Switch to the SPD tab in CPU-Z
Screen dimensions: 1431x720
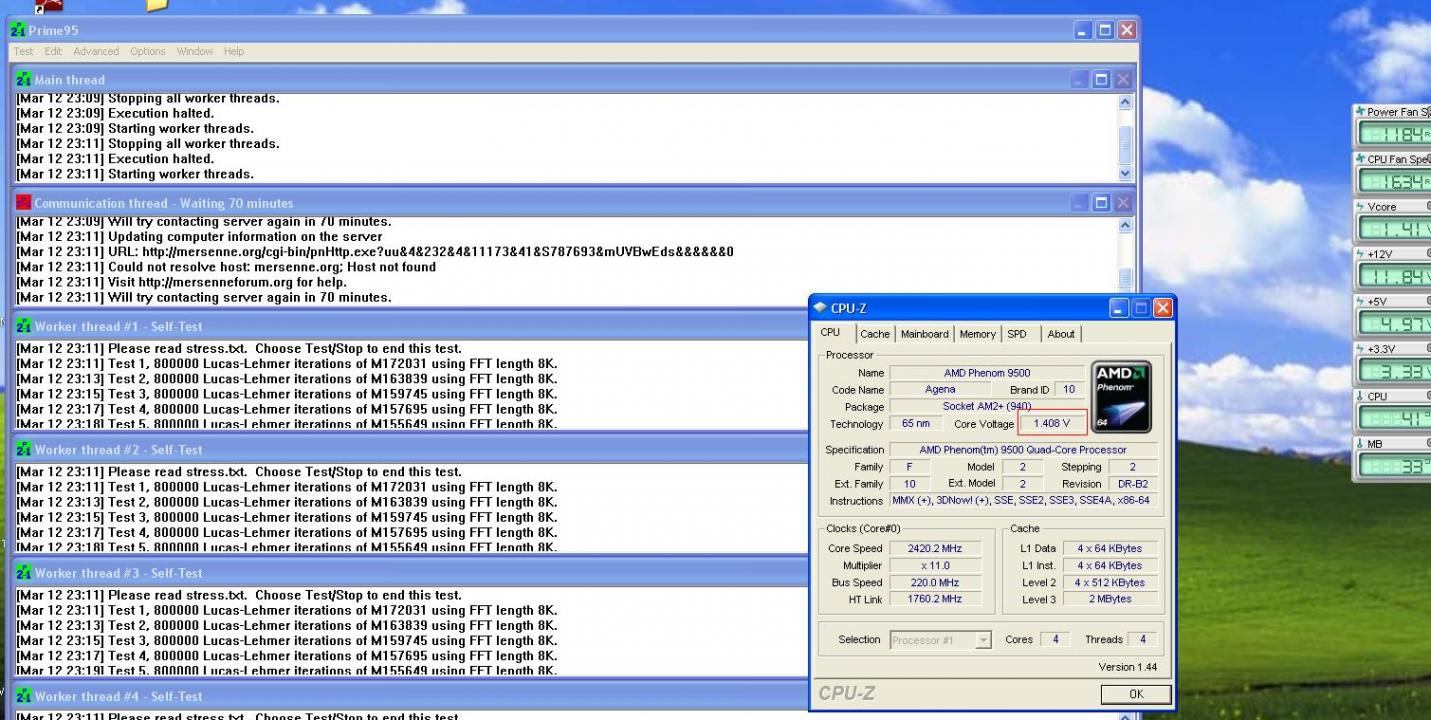1017,334
